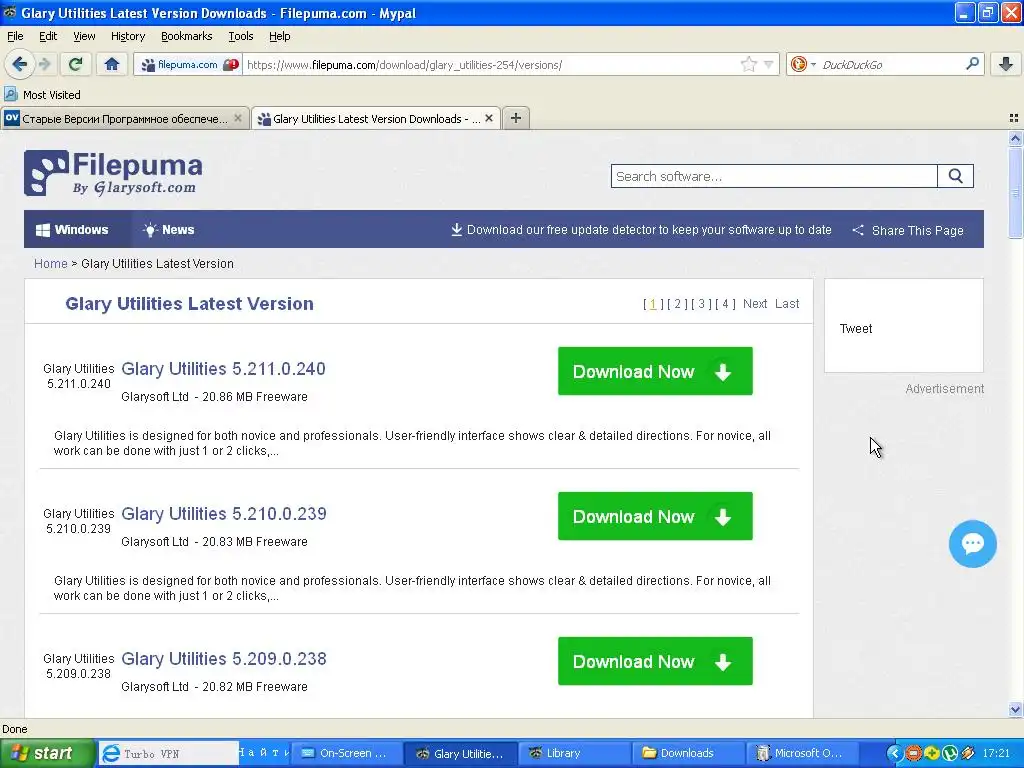Download Now for Glary Utilities 5.210.0.239

click(x=655, y=516)
